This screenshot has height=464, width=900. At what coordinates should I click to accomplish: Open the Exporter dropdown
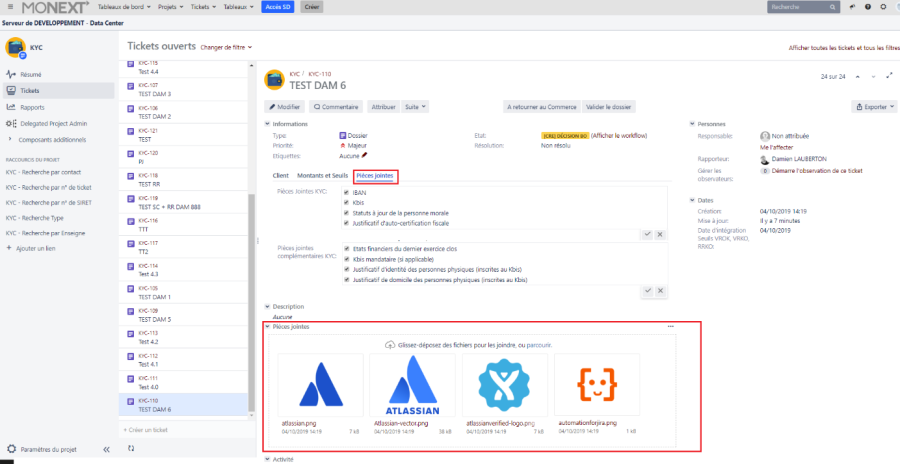(873, 106)
